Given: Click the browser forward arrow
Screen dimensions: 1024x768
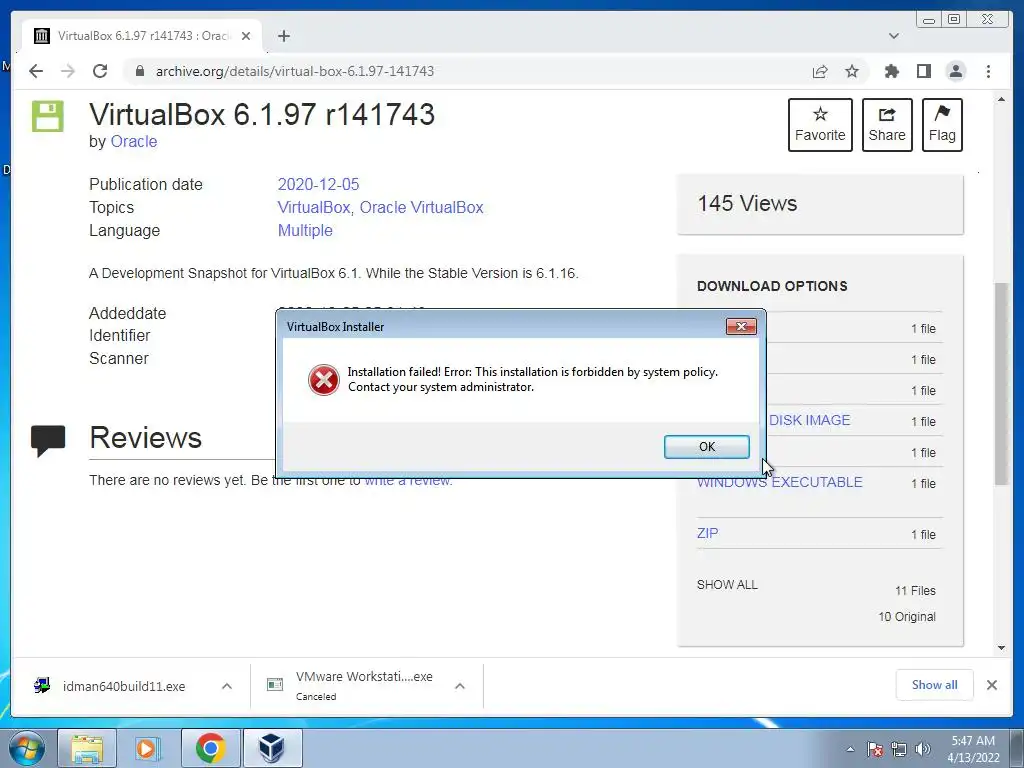Looking at the screenshot, I should (68, 71).
